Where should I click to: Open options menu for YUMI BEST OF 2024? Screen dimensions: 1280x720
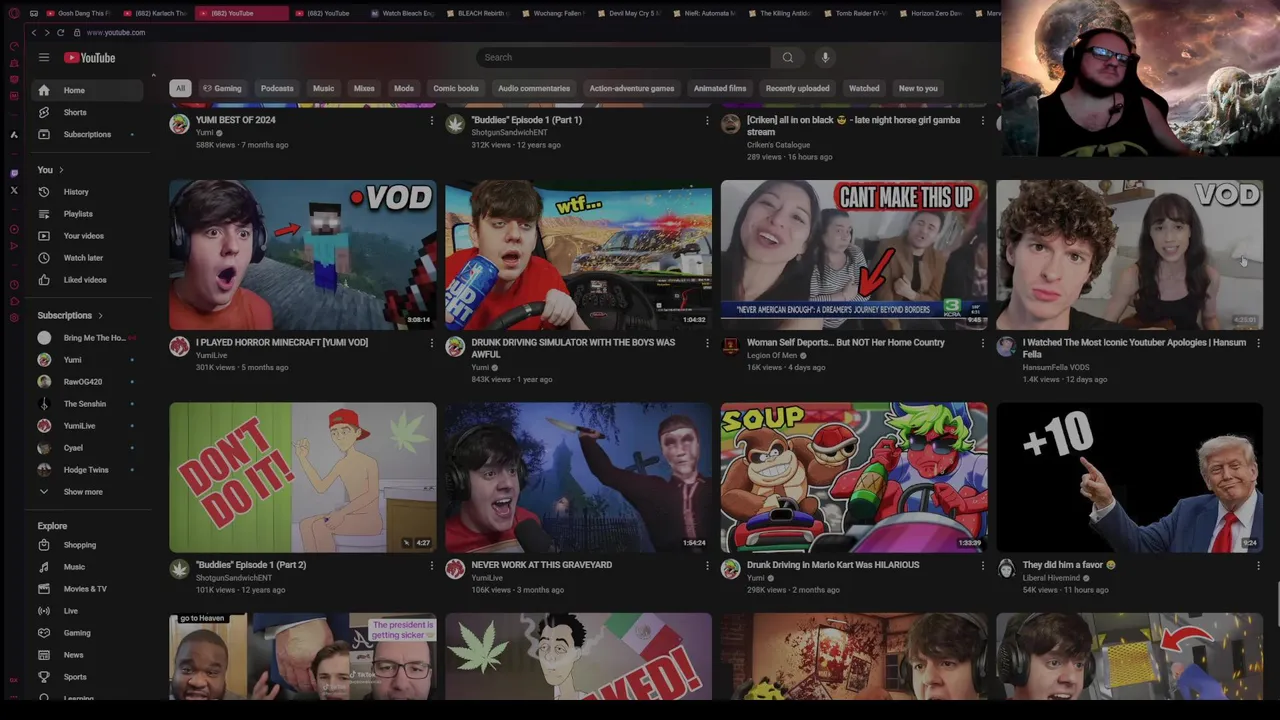pos(432,120)
